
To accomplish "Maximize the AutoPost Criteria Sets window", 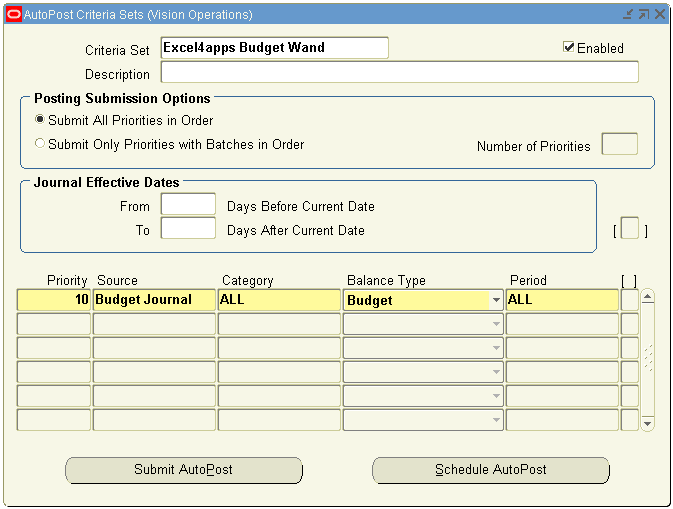I will click(x=644, y=14).
